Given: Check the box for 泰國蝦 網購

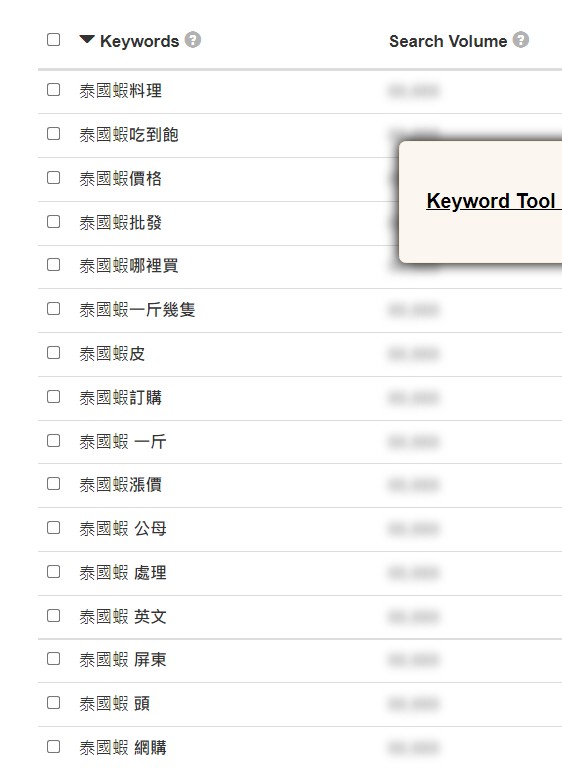Looking at the screenshot, I should [53, 746].
